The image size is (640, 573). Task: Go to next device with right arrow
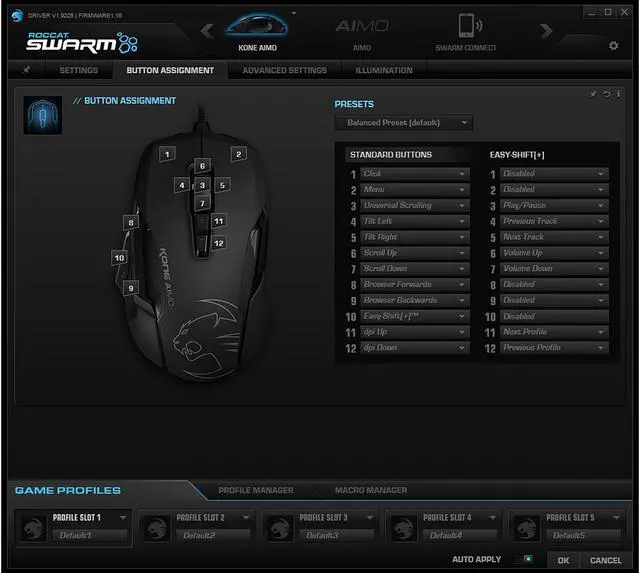(x=546, y=31)
